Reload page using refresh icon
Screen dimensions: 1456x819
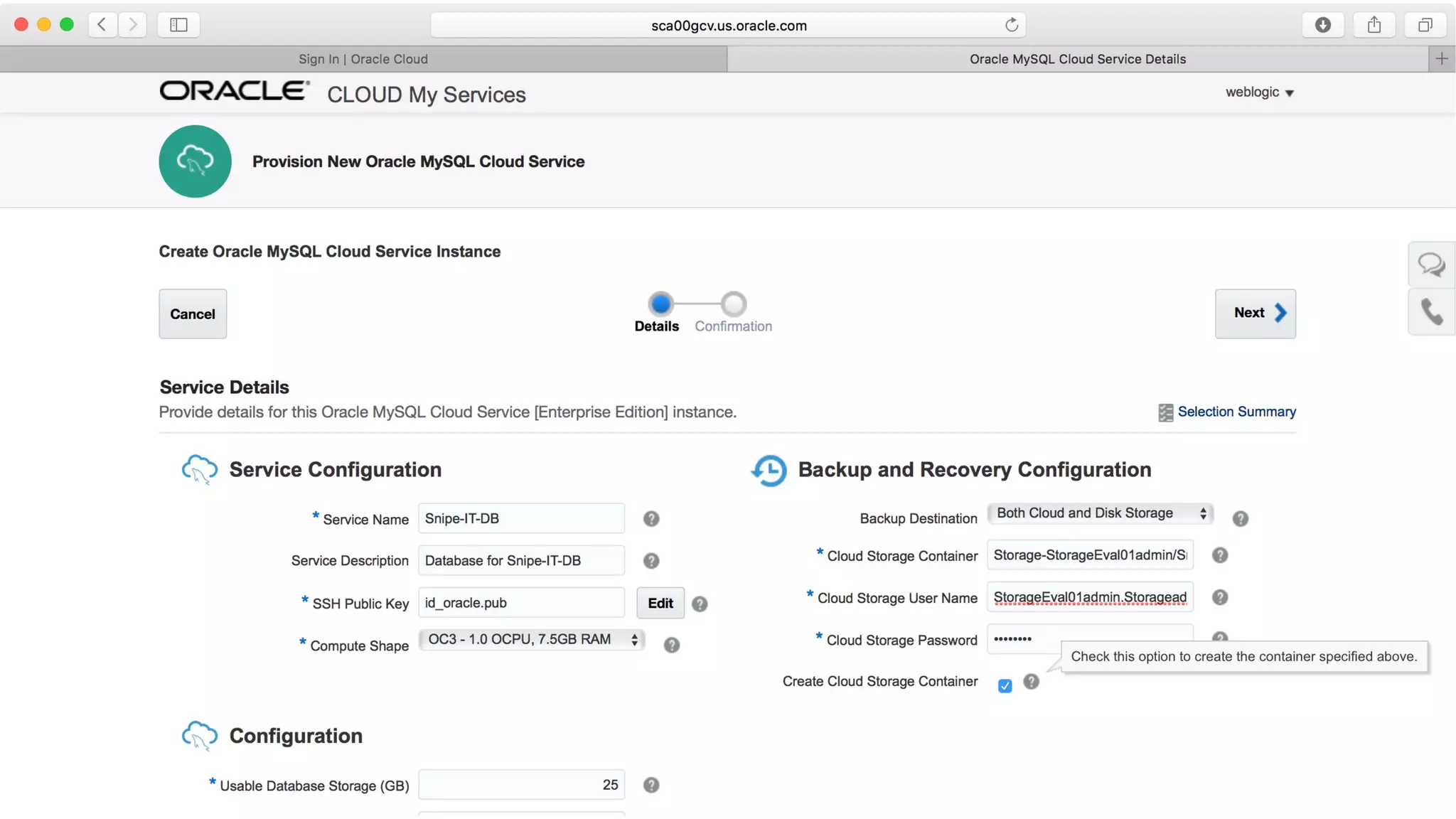tap(1011, 25)
